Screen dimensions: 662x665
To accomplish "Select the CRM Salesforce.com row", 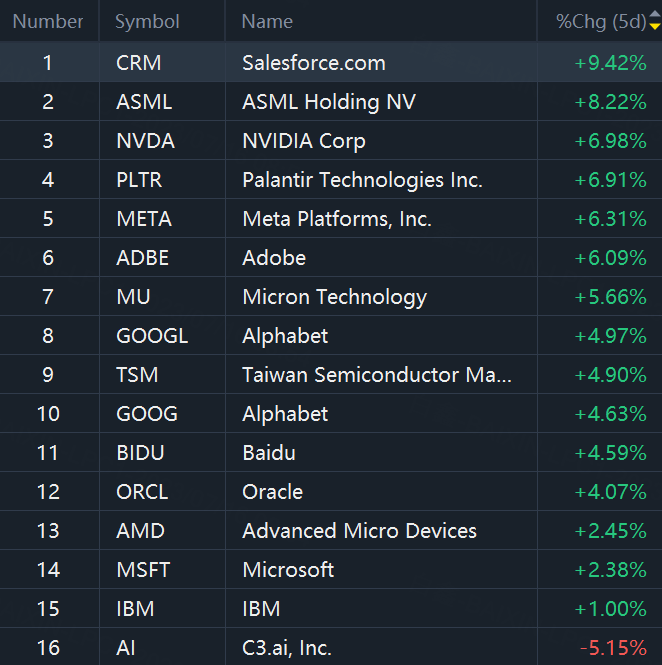I will tap(313, 63).
